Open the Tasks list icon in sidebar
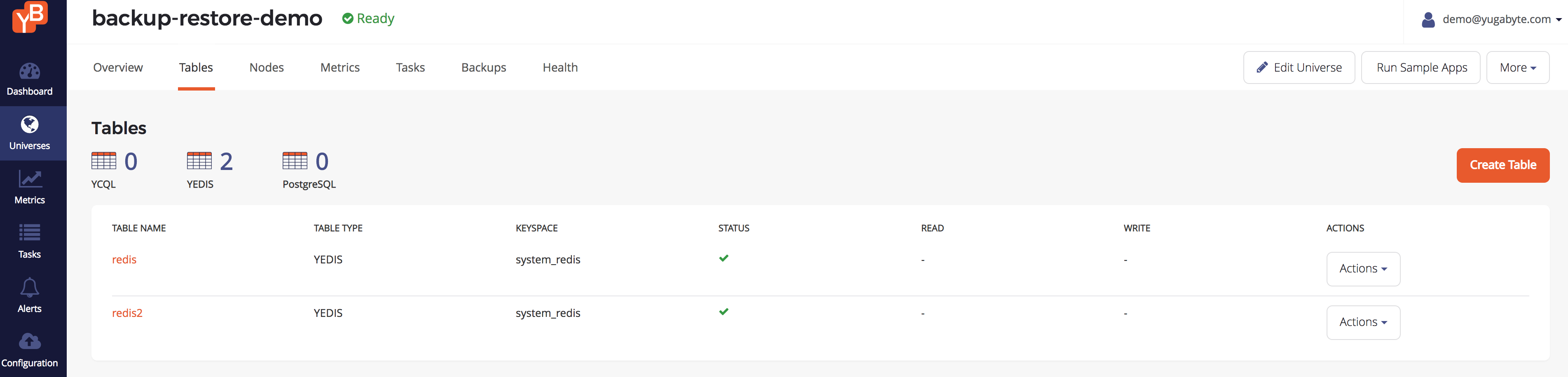Viewport: 1568px width, 377px height. 29,233
